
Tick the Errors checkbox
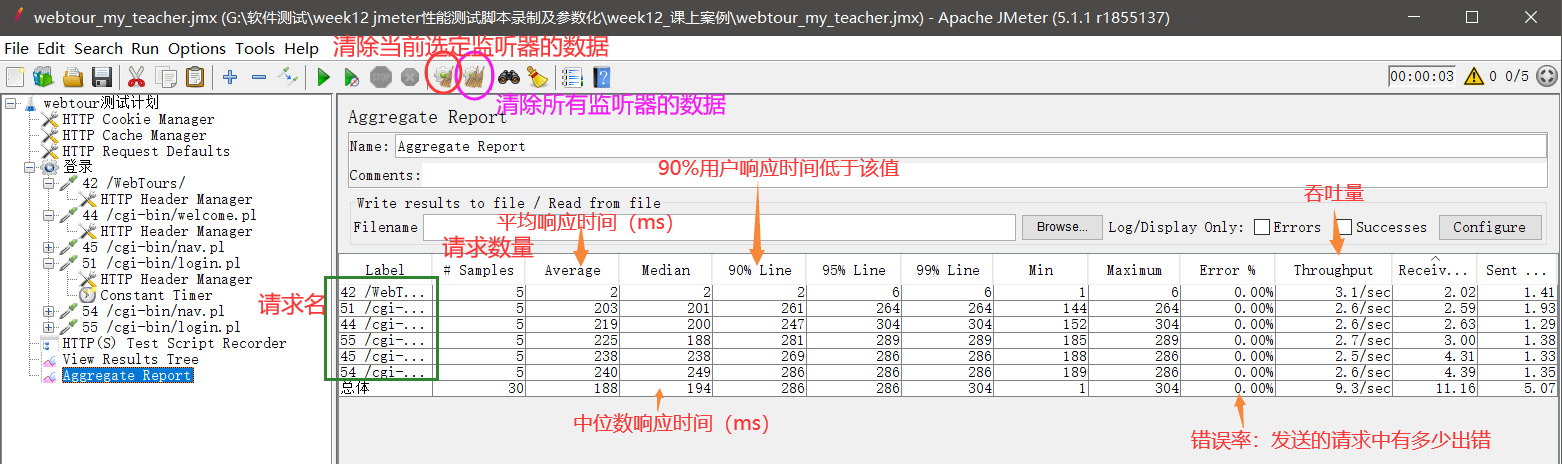[1262, 227]
